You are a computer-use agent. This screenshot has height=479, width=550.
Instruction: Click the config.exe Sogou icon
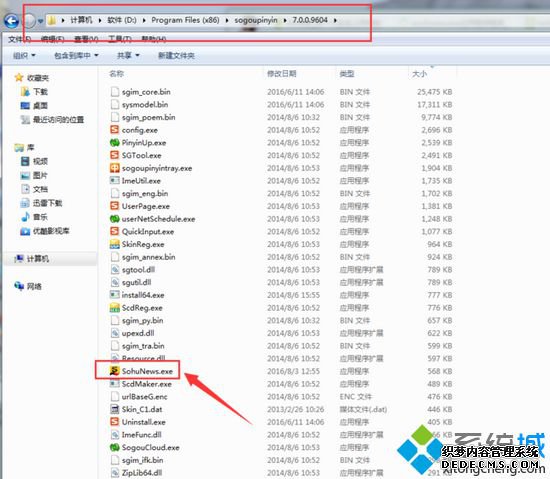click(x=114, y=130)
